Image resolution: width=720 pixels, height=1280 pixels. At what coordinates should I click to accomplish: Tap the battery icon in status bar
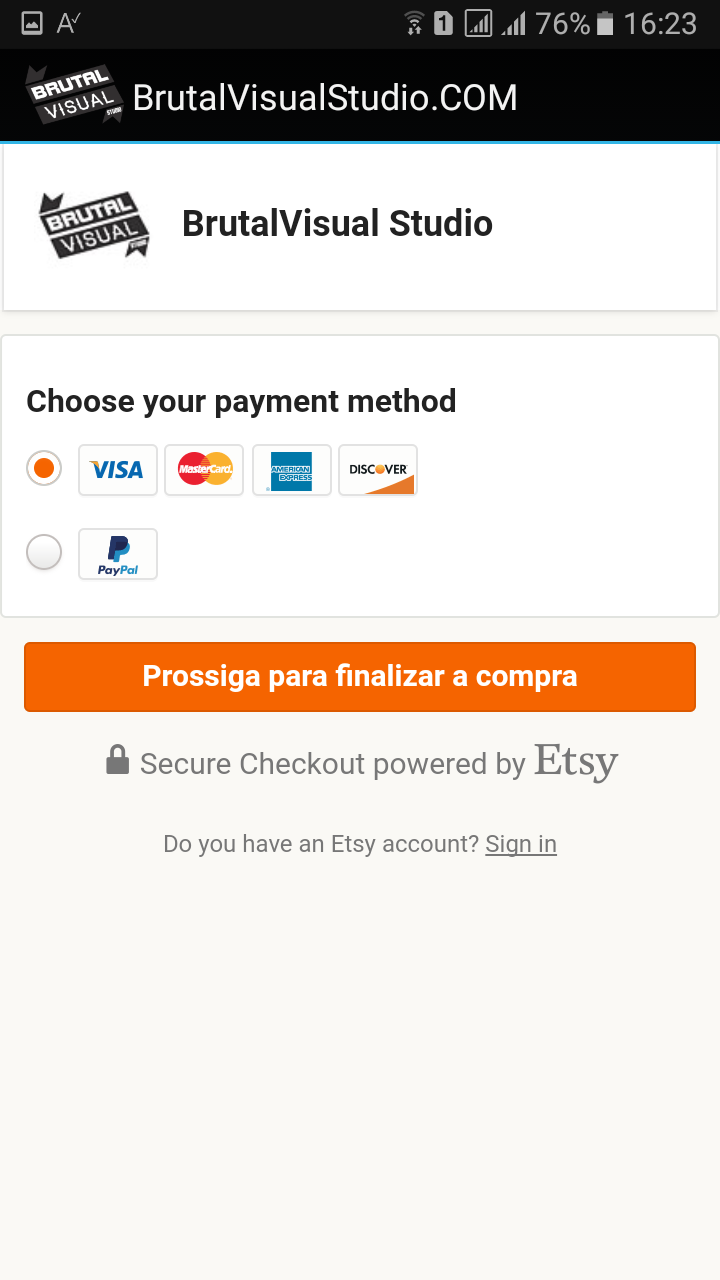[x=605, y=23]
